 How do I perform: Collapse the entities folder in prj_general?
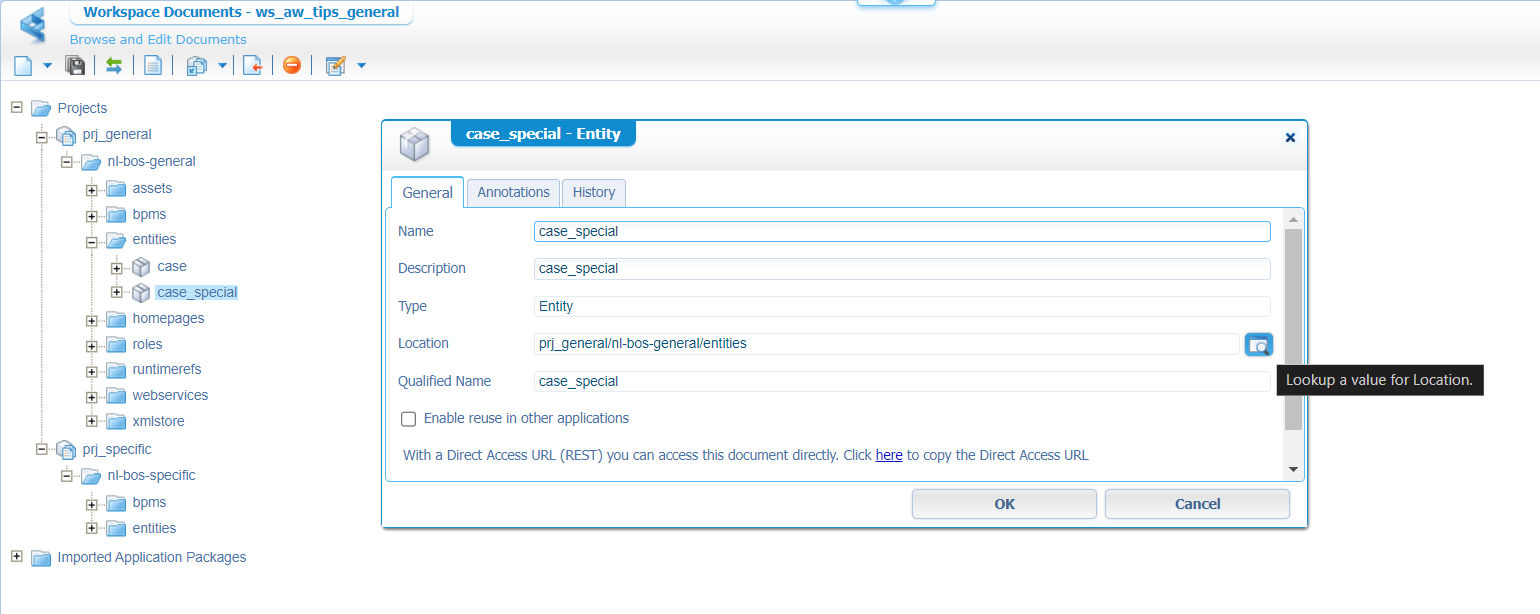92,241
